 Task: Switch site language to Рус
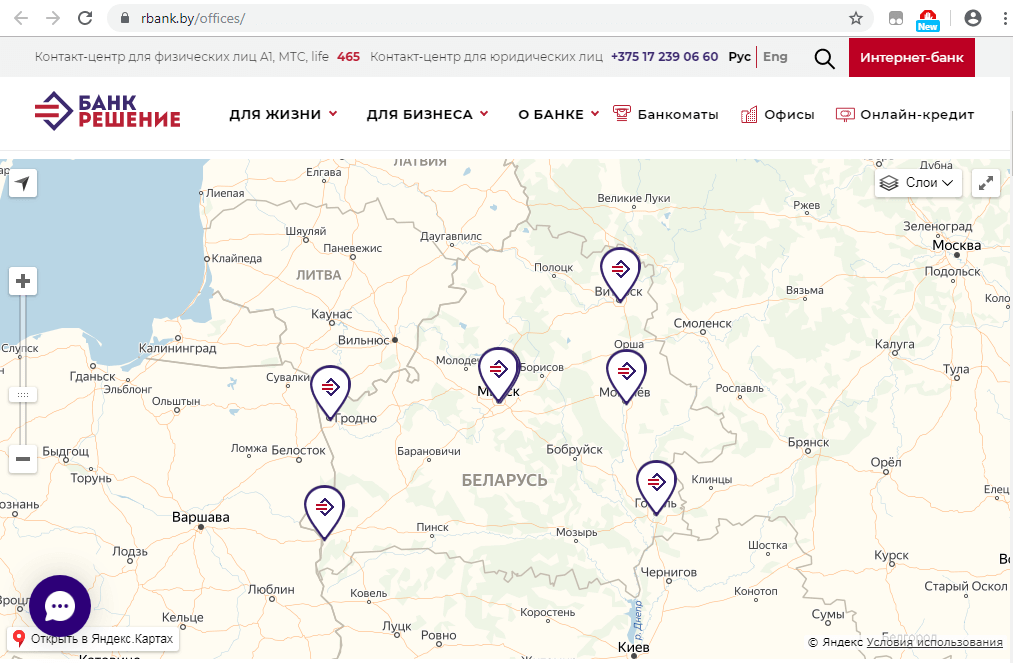click(x=739, y=57)
